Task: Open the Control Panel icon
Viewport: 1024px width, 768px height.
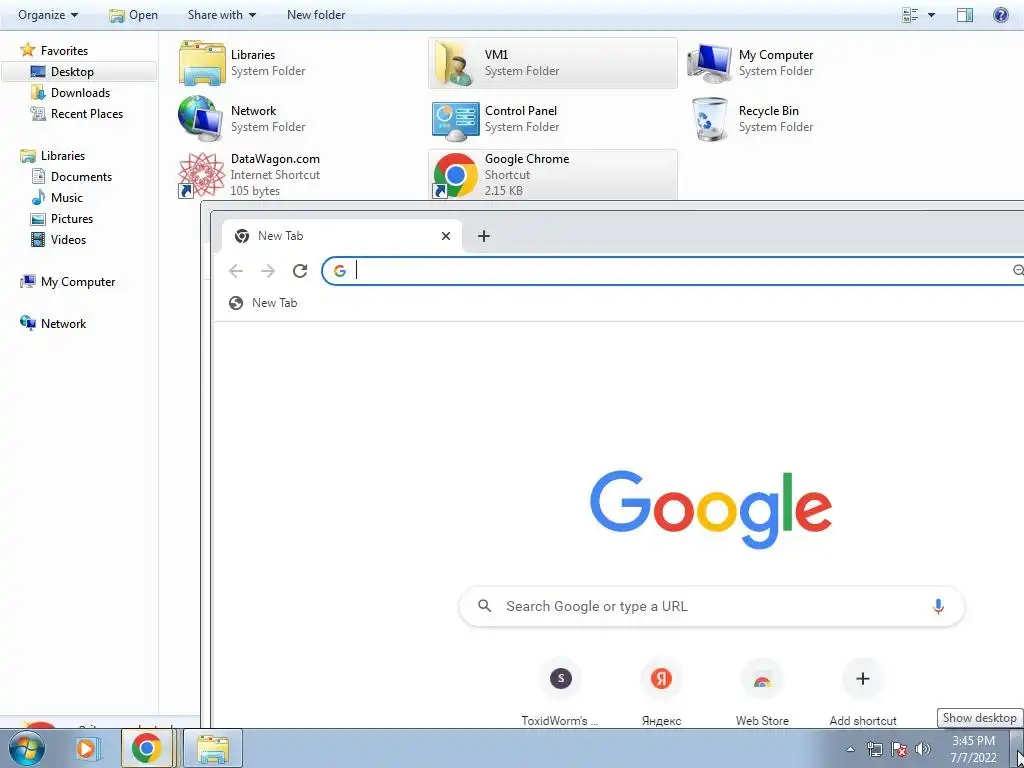Action: click(455, 120)
